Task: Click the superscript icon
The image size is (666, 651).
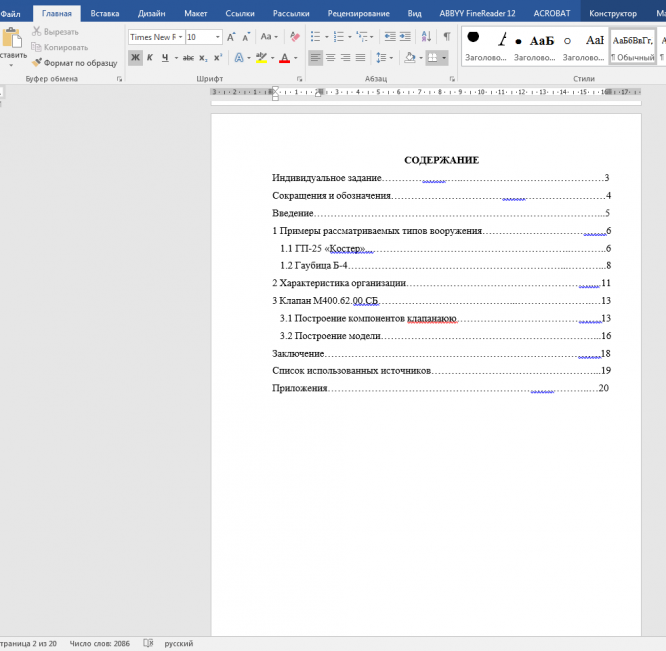Action: click(x=218, y=58)
